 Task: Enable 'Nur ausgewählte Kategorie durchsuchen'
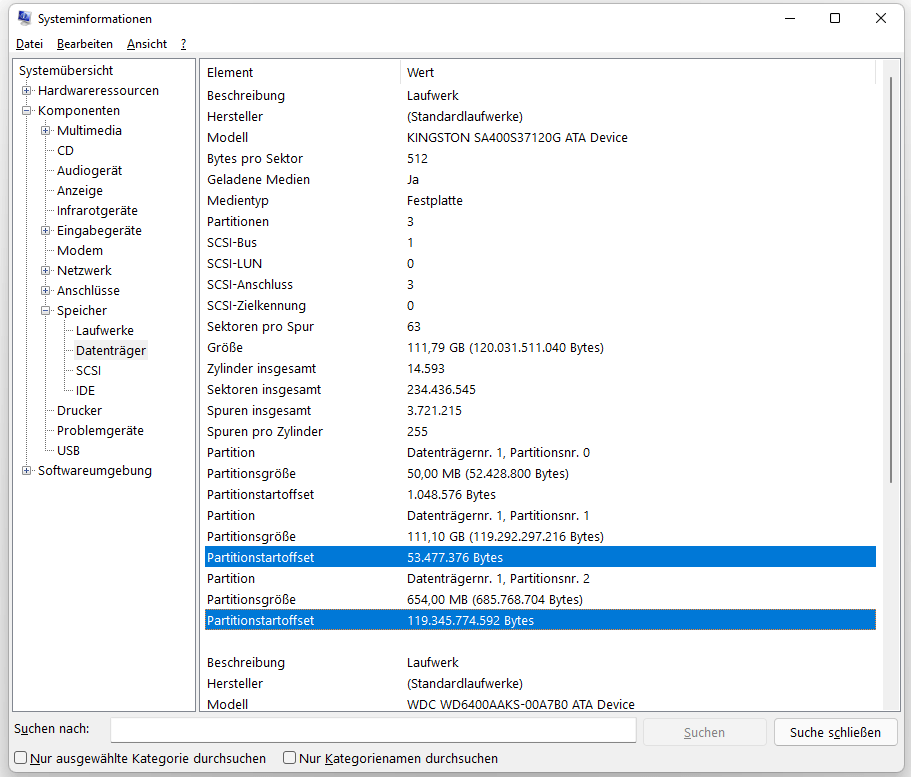20,758
